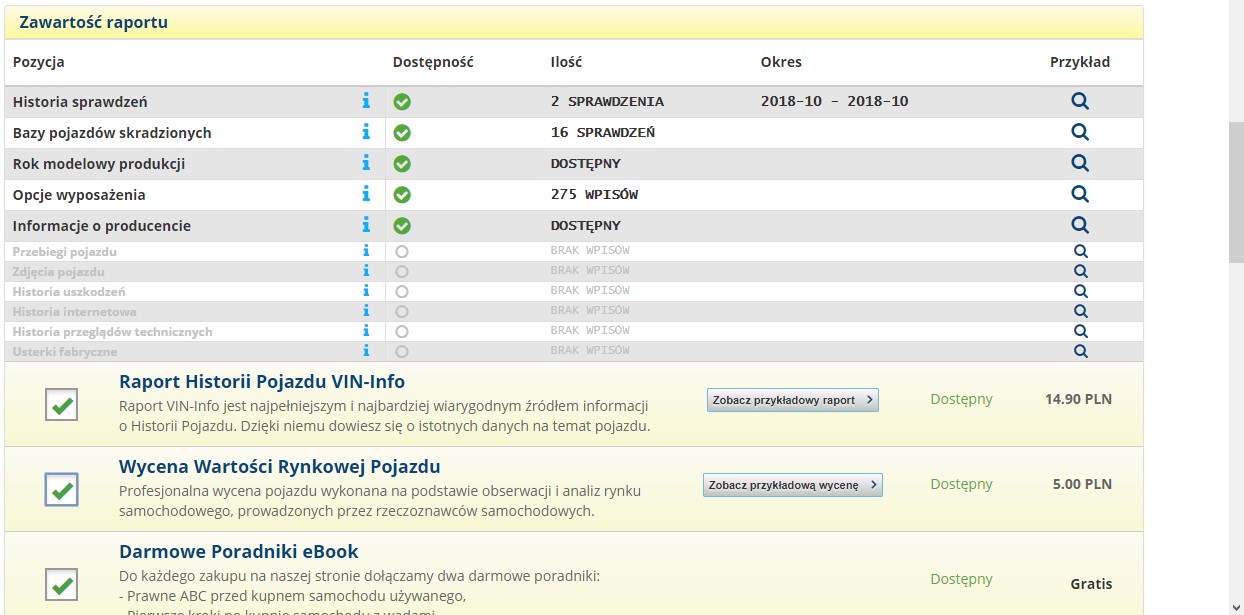Viewport: 1244px width, 615px height.
Task: Open example magnifier for Historia sprawdzeń
Action: pyautogui.click(x=1080, y=101)
